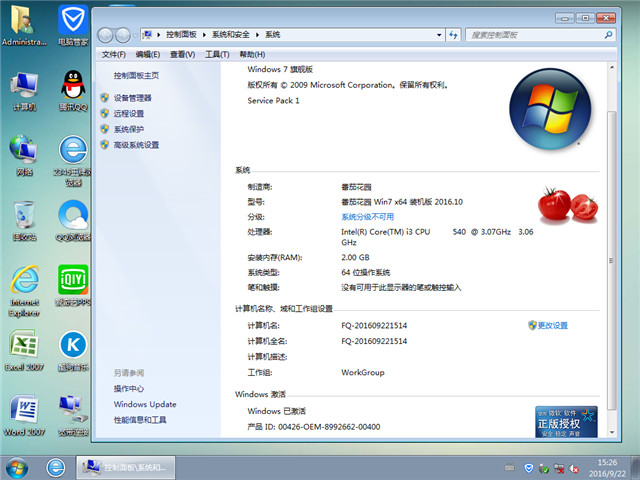Click the back navigation arrow button
Screen dimensions: 640x480
tap(105, 36)
